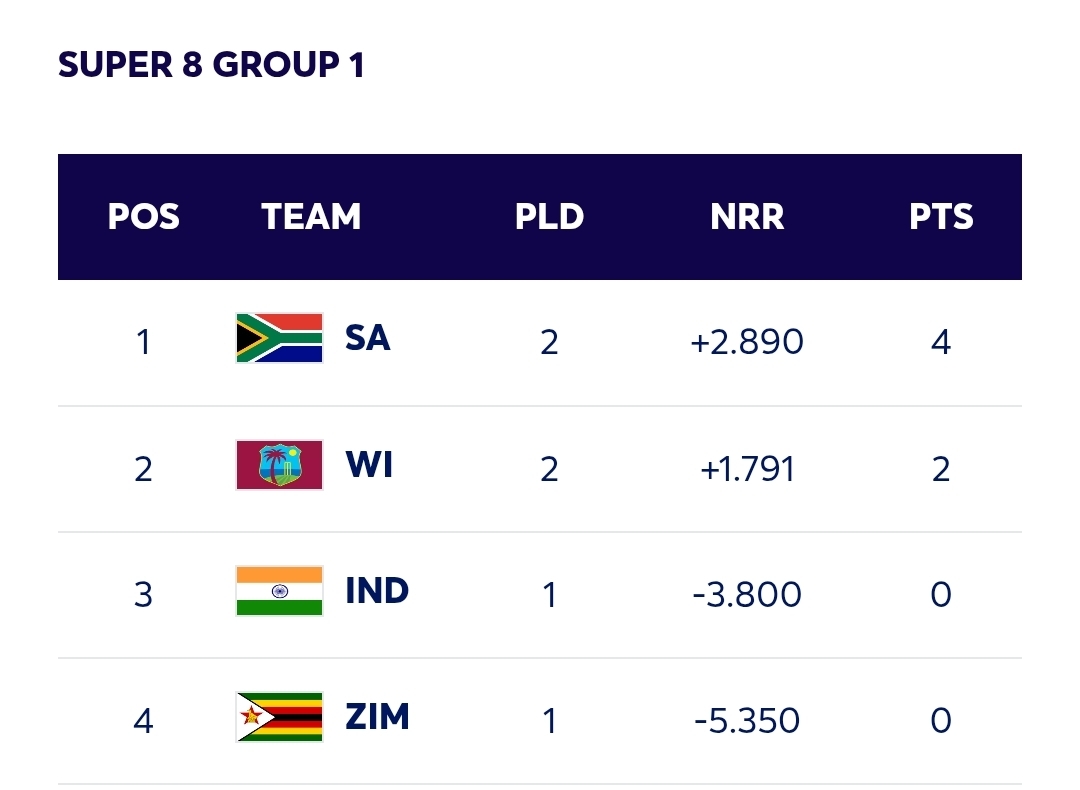Click the Super 8 Group 1 heading

coord(211,66)
